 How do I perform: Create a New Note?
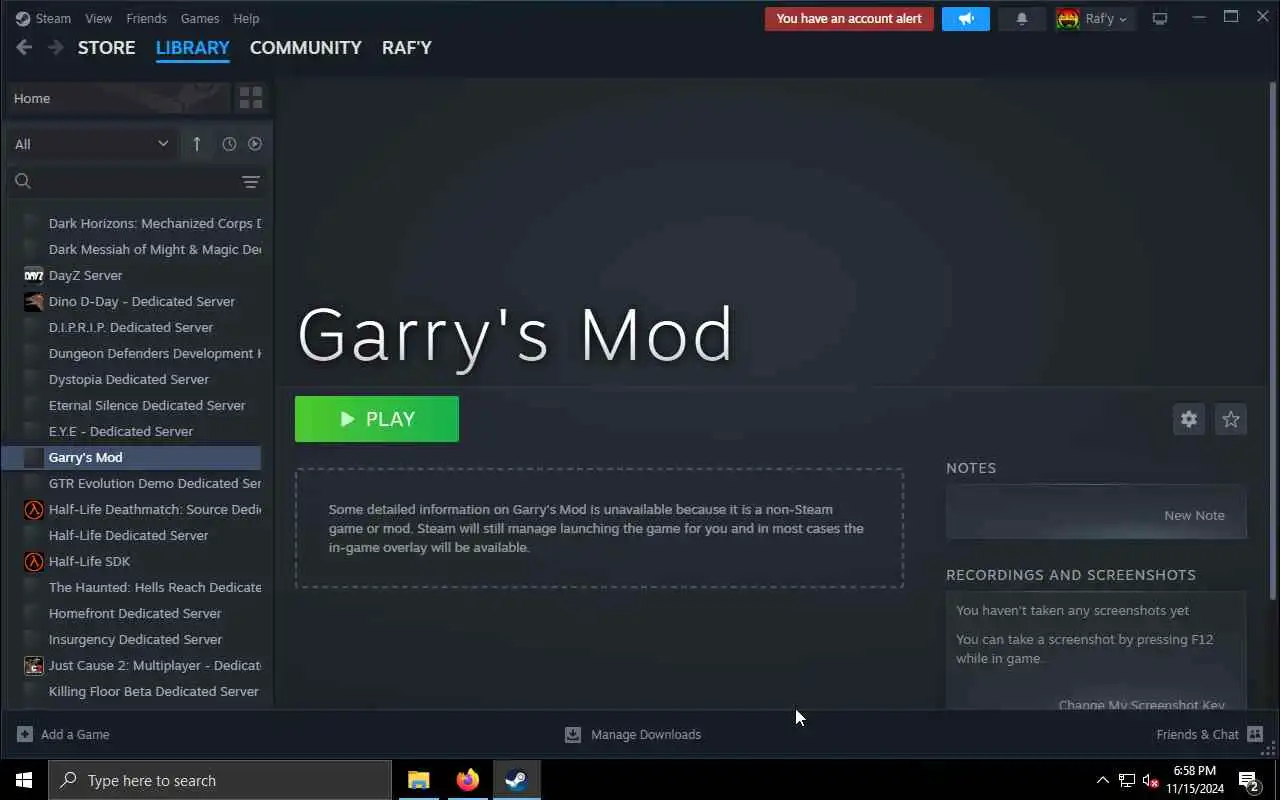[x=1194, y=515]
